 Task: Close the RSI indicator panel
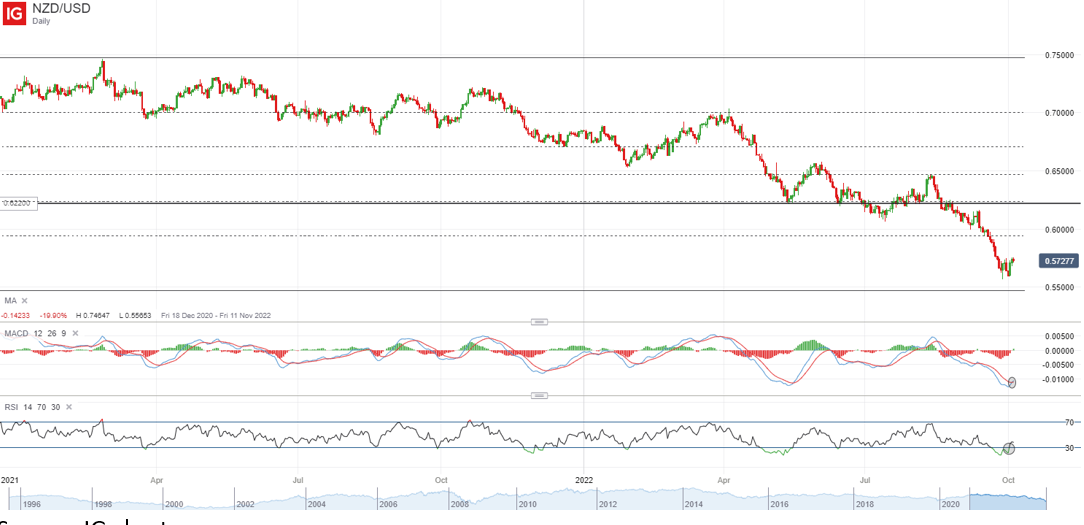(x=68, y=407)
